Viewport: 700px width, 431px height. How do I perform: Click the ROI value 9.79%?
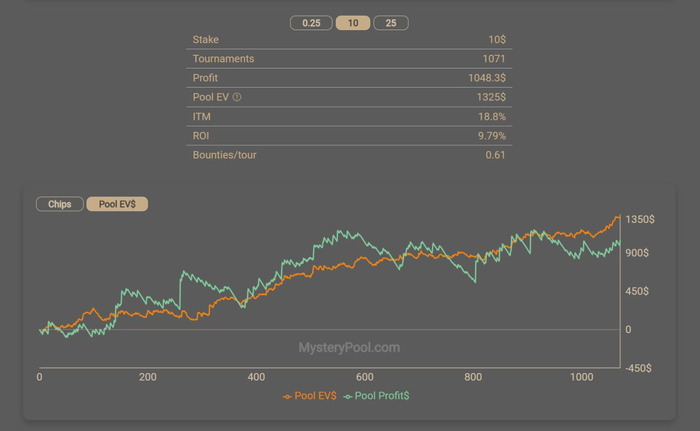491,136
